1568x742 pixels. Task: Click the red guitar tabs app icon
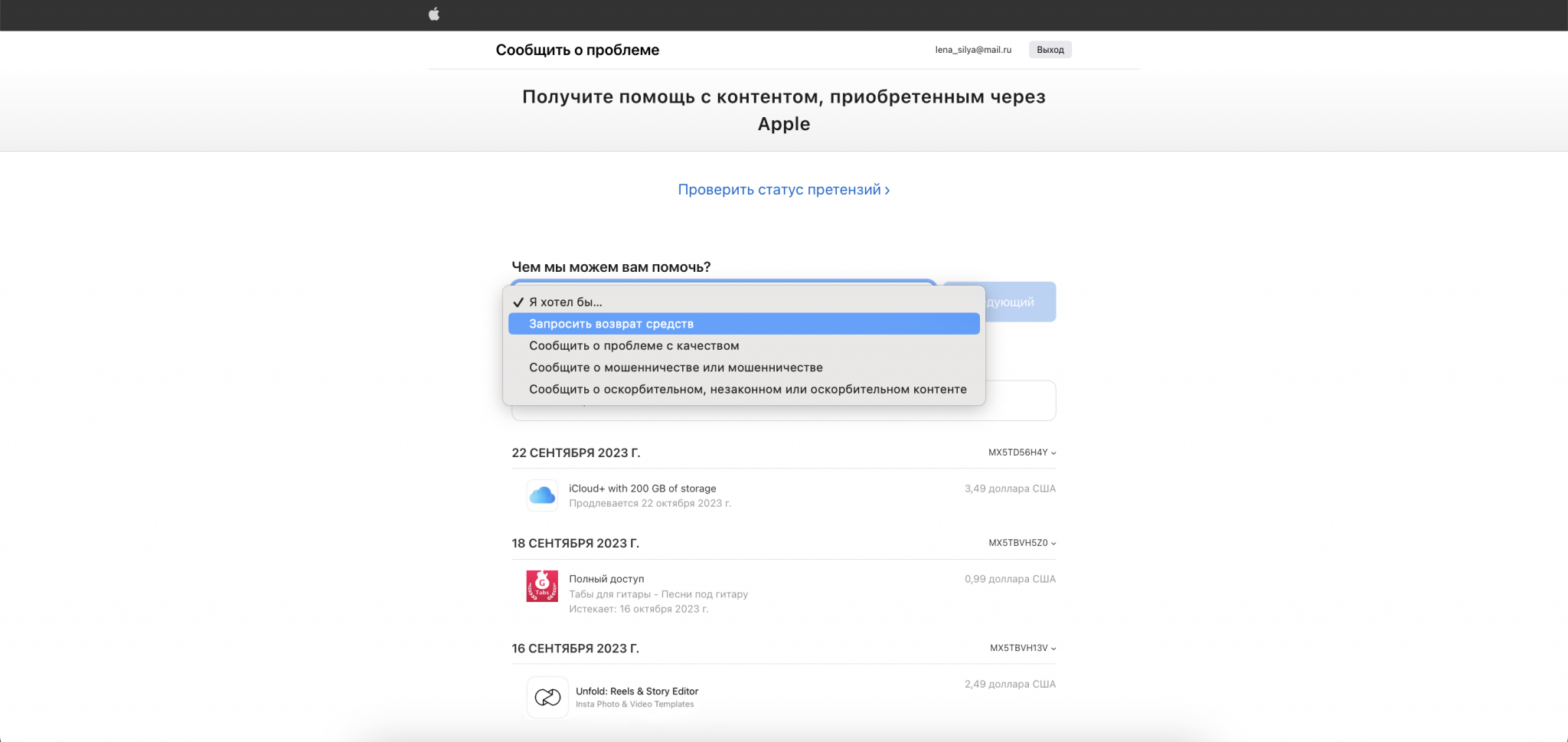(x=542, y=586)
